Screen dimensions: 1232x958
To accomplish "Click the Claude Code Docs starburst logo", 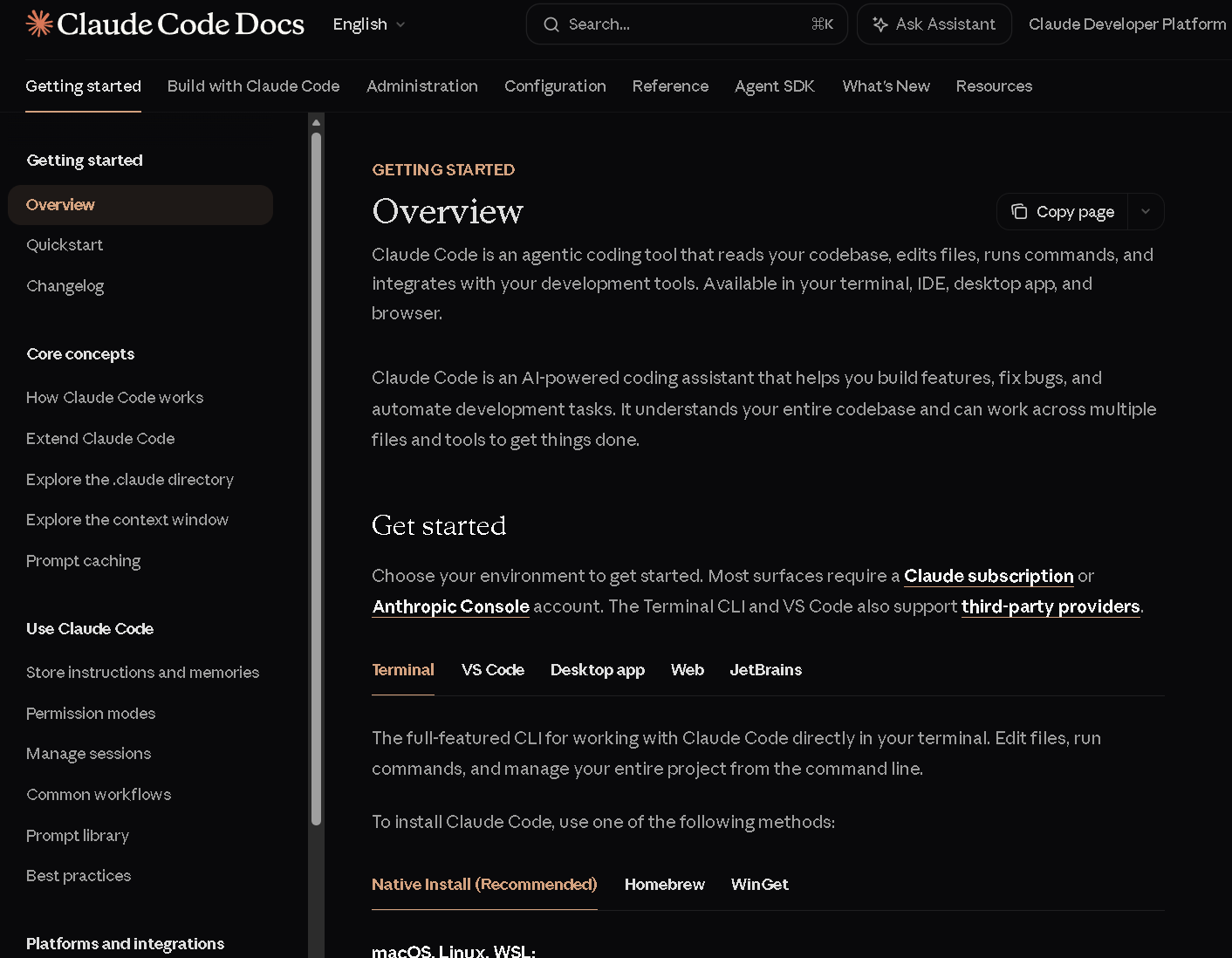I will coord(39,24).
